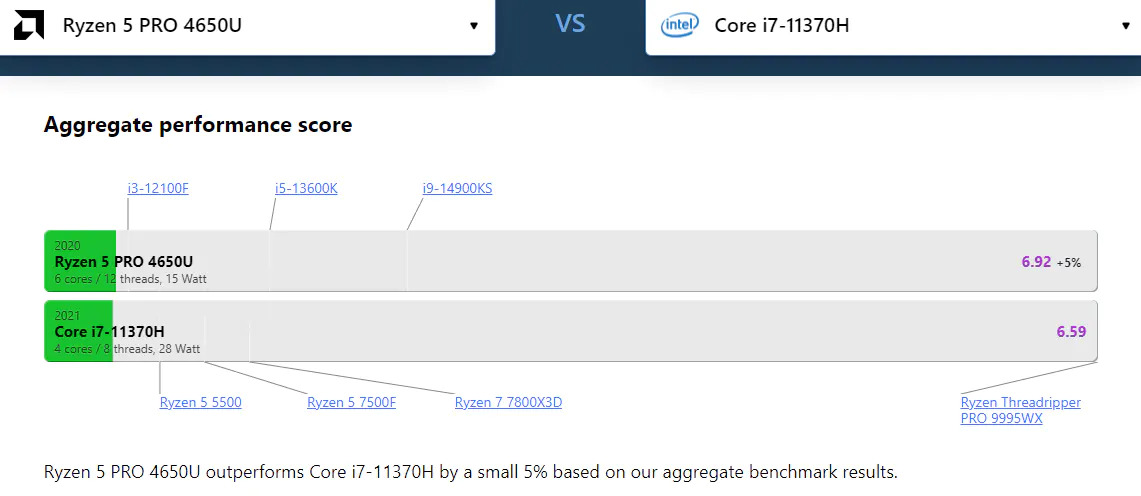
Task: Select the Ryzen 5 PRO 4650U selector field
Action: [x=247, y=26]
